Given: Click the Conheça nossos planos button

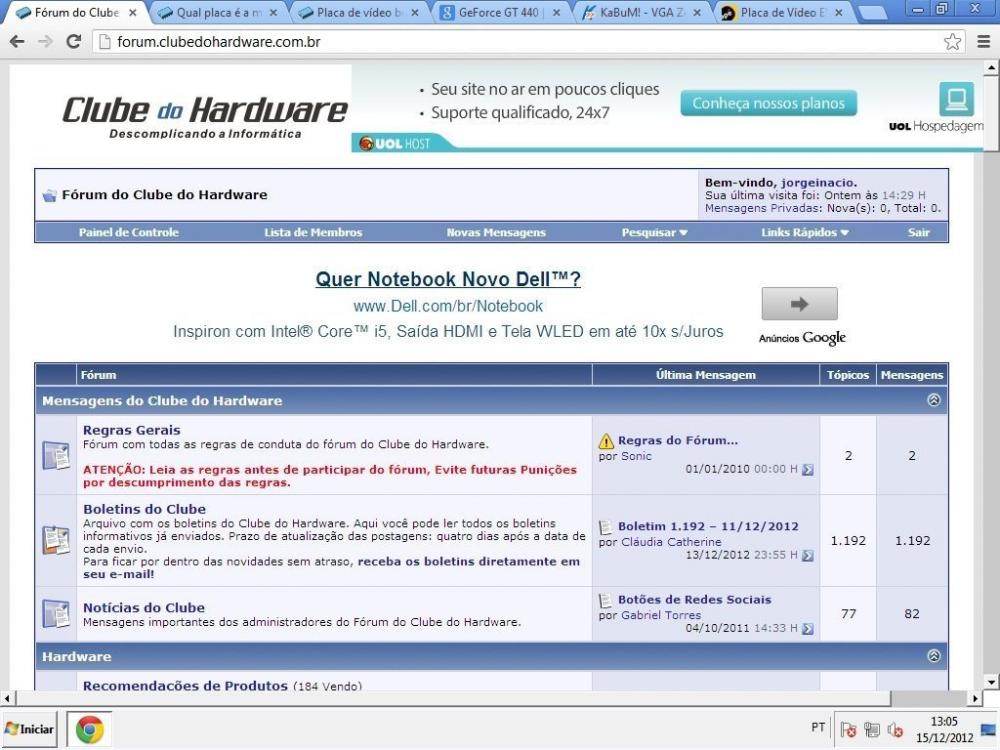Looking at the screenshot, I should click(x=768, y=103).
